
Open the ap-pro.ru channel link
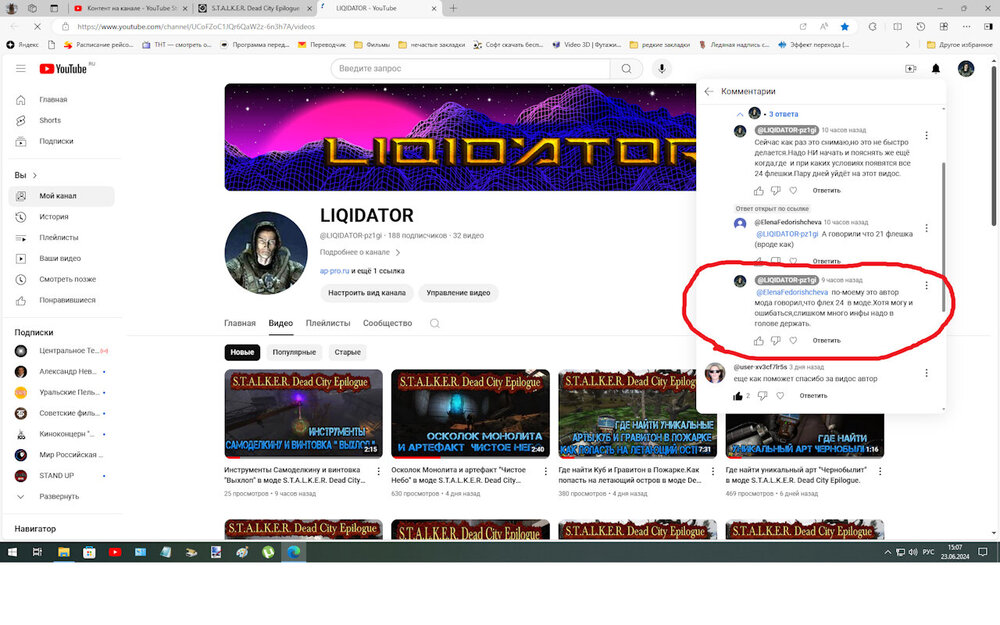334,271
